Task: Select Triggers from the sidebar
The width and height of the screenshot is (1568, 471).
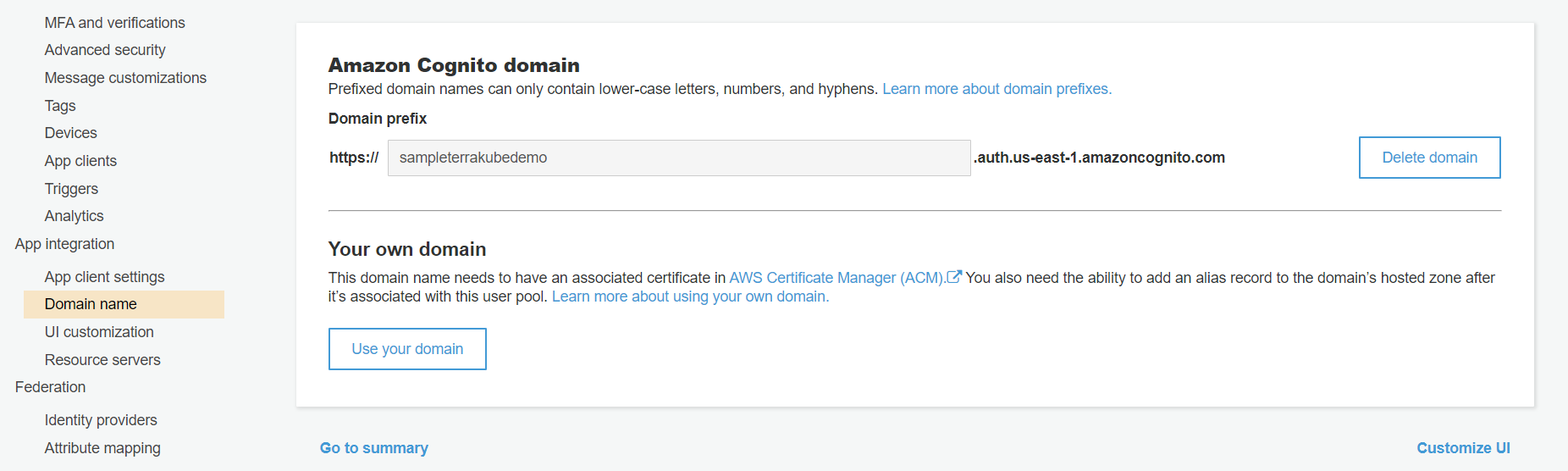Action: click(71, 189)
